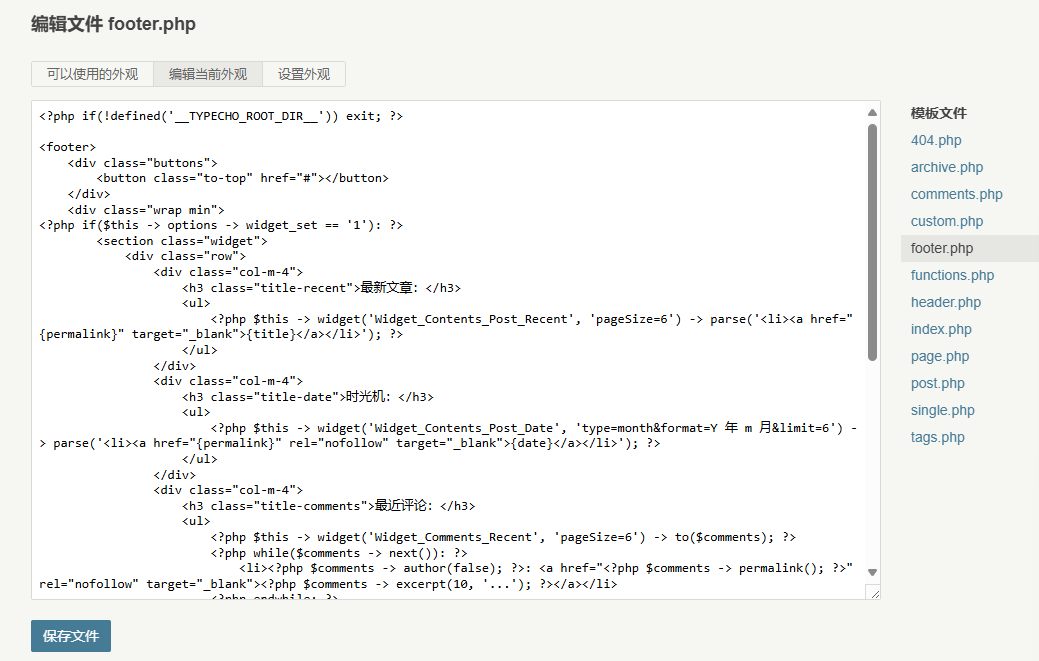1039x661 pixels.
Task: Open index.php template file
Action: coord(941,329)
